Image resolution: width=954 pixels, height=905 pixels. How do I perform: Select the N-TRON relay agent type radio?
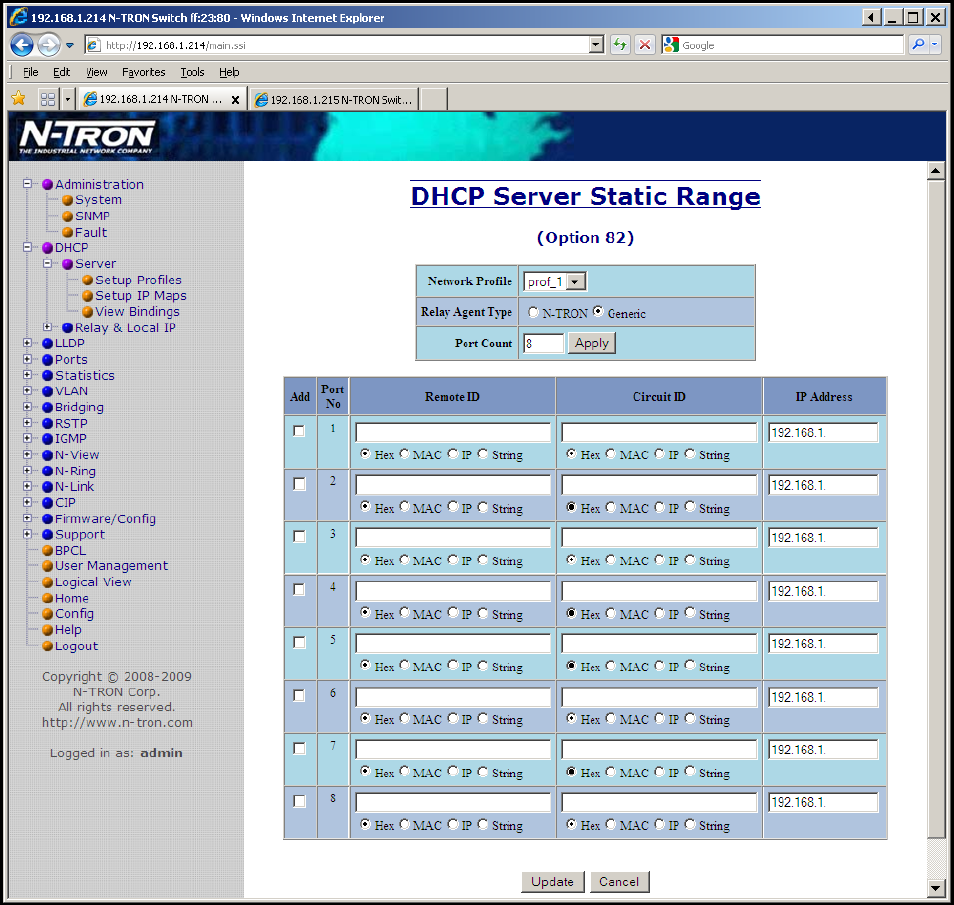(x=533, y=313)
